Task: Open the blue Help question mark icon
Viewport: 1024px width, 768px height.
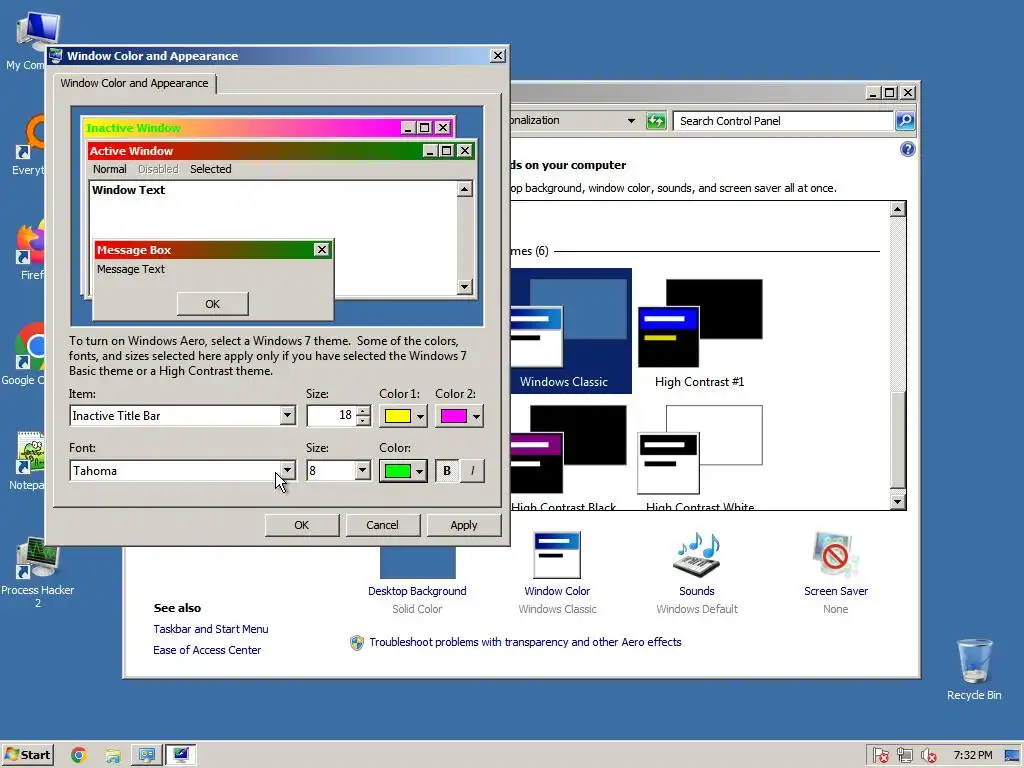Action: point(908,150)
